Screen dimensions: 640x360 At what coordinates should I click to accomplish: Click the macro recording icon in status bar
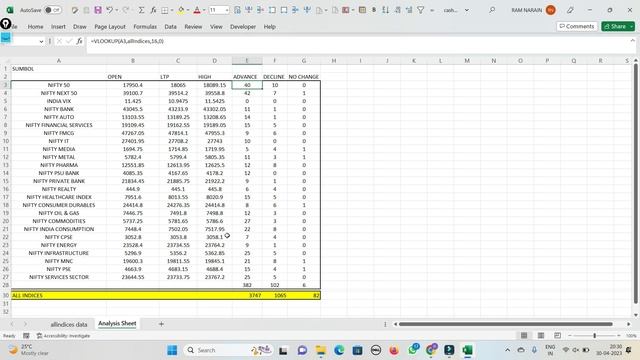tap(26, 336)
